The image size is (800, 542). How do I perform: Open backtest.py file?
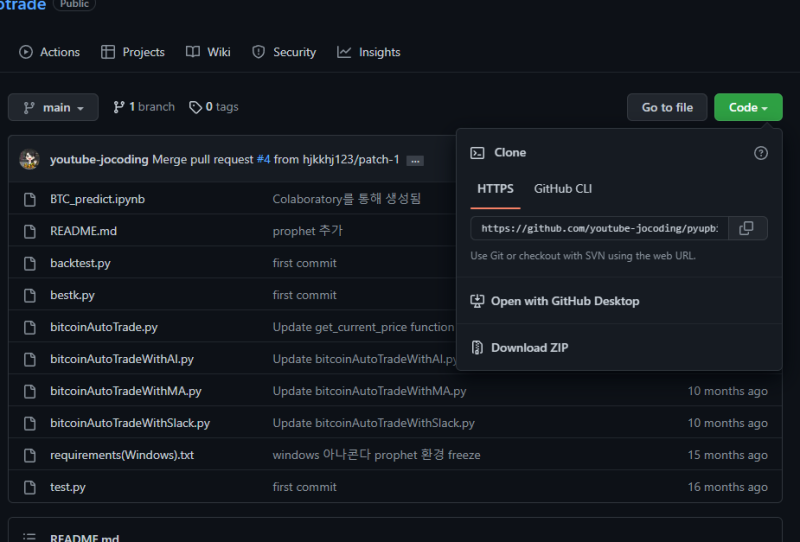[80, 263]
